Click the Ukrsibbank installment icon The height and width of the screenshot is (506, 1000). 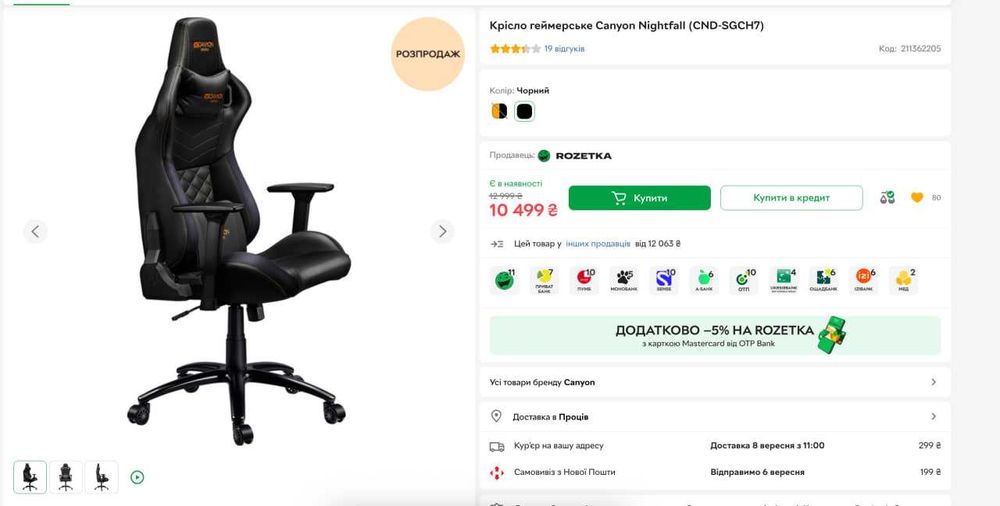(784, 280)
